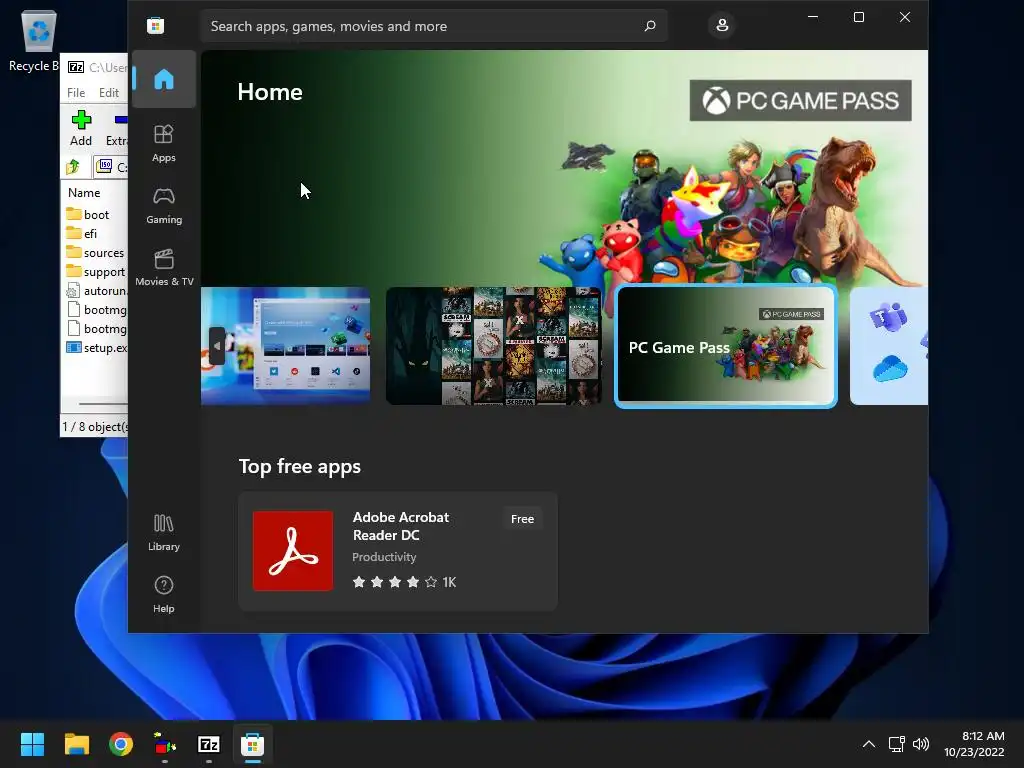The height and width of the screenshot is (768, 1024).
Task: Open the clock and date panel
Action: coord(974,744)
